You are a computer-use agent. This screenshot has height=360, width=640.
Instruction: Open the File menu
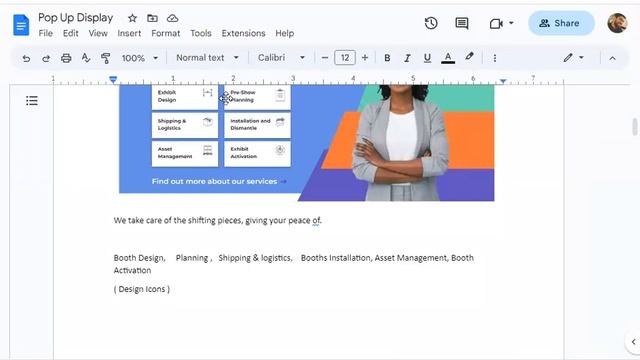tap(45, 33)
